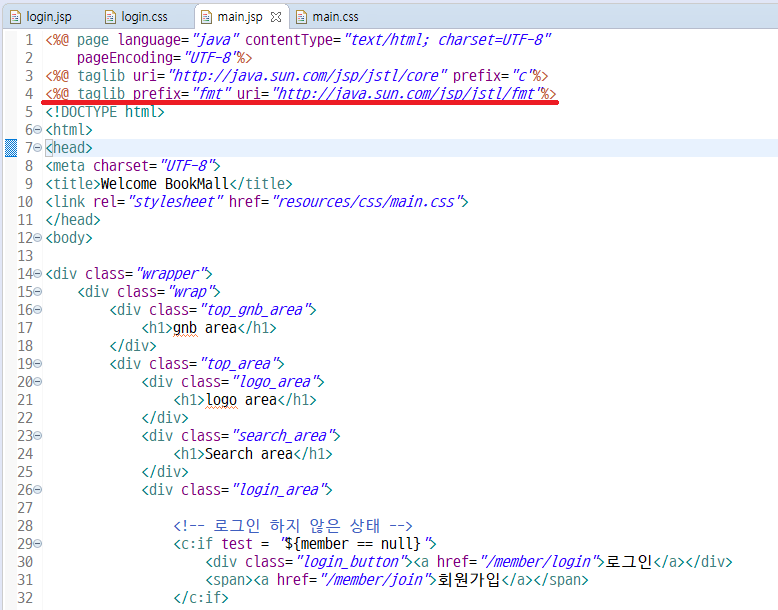Click the Korean comment on line 28
The width and height of the screenshot is (778, 610).
tap(293, 526)
